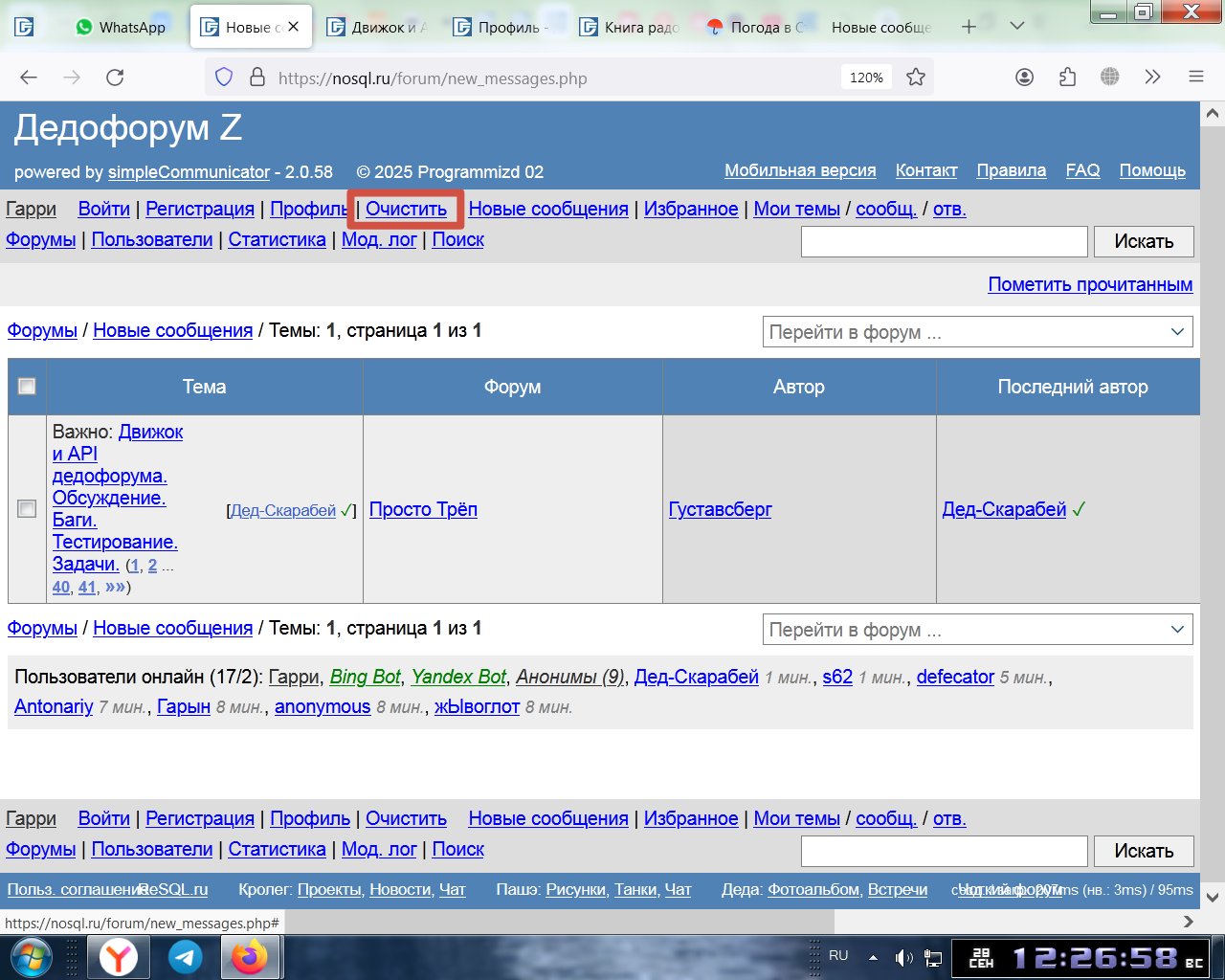Expand the bottom "Перейти в форум" dropdown
Screen dimensions: 1225x980
[x=977, y=630]
